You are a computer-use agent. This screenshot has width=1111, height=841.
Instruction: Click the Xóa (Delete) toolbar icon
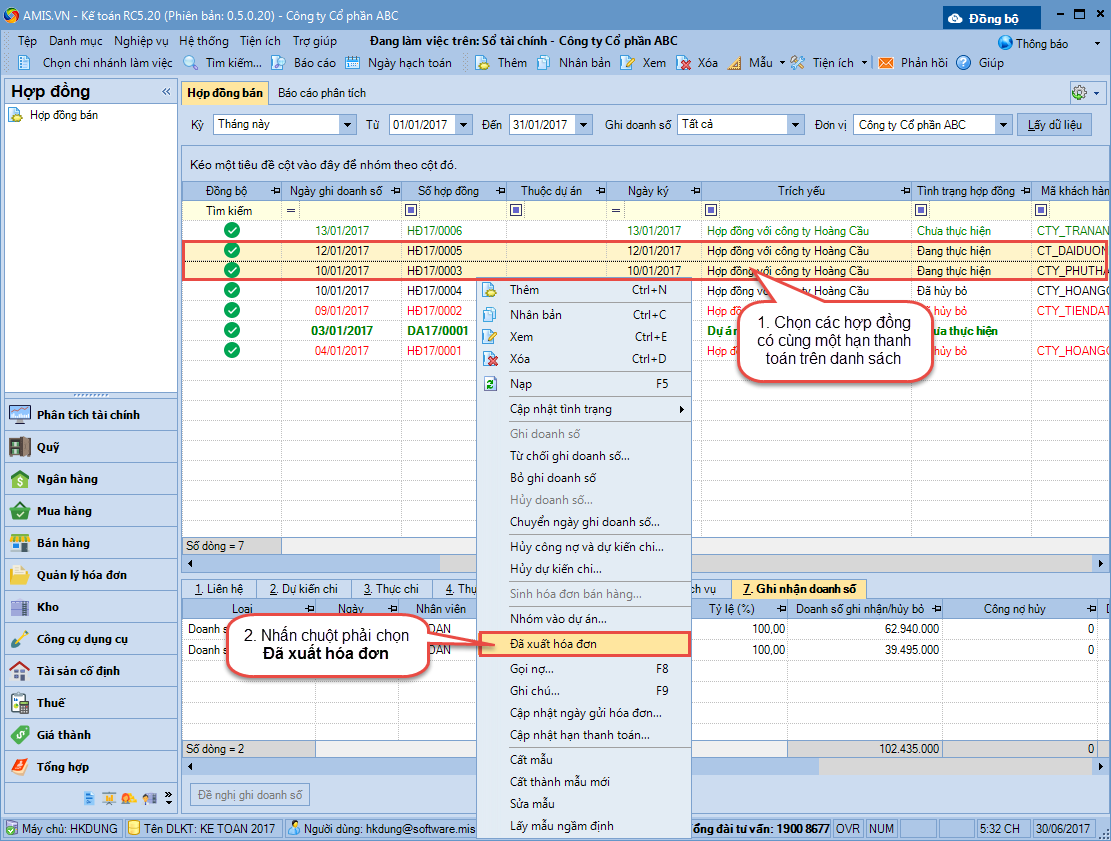685,63
